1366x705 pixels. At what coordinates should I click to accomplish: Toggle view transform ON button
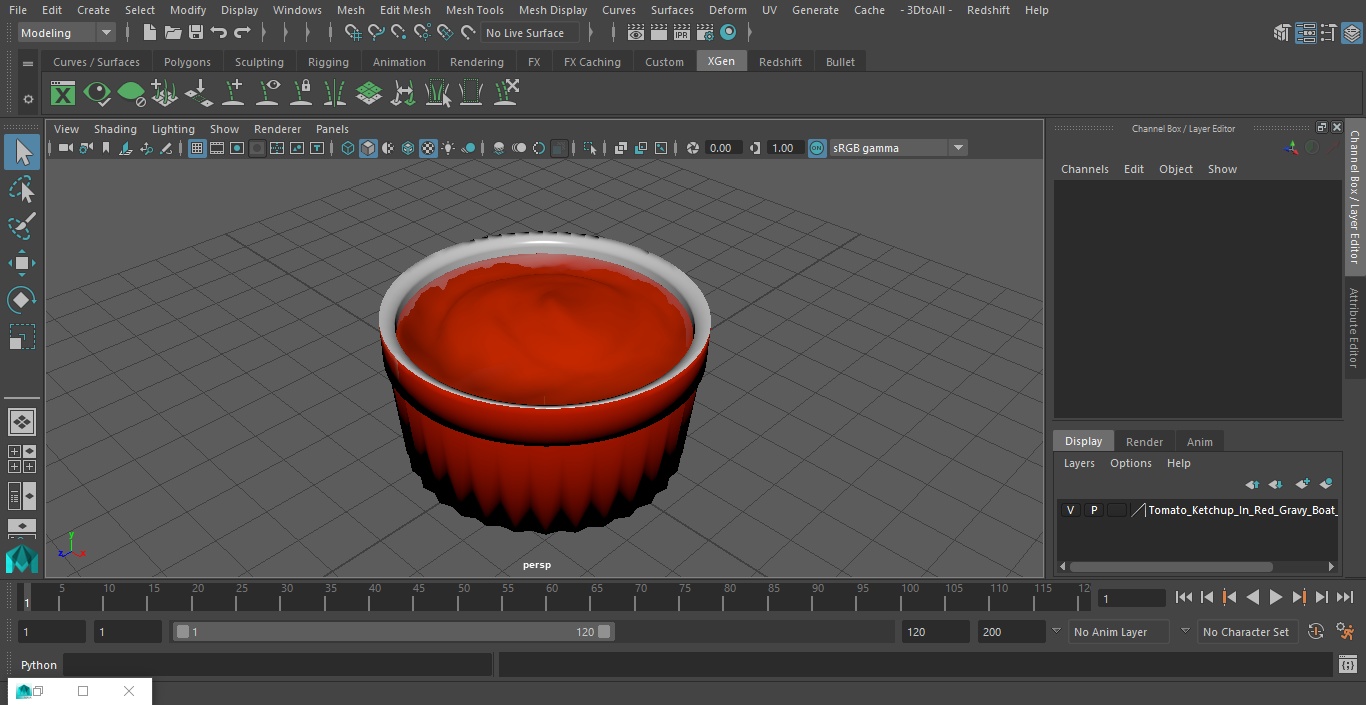(x=817, y=148)
